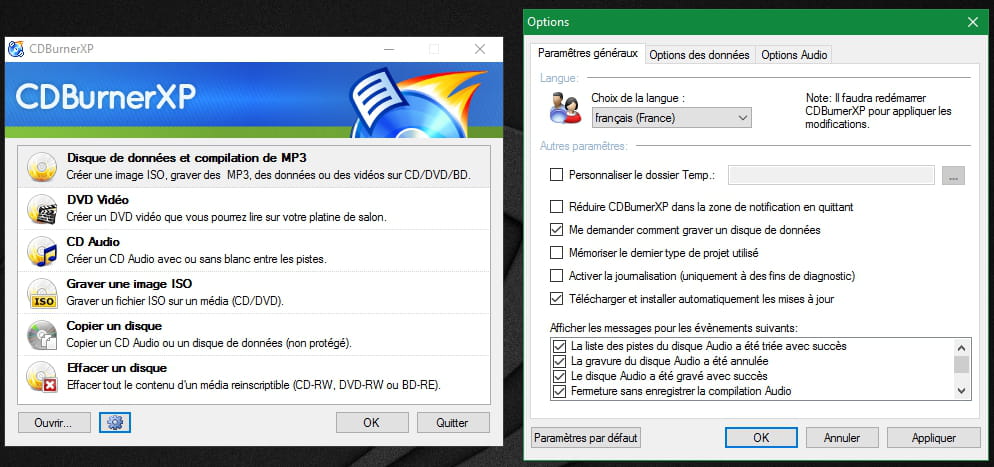Uncheck Le disque Audio a été gravé avec succès

pos(559,376)
